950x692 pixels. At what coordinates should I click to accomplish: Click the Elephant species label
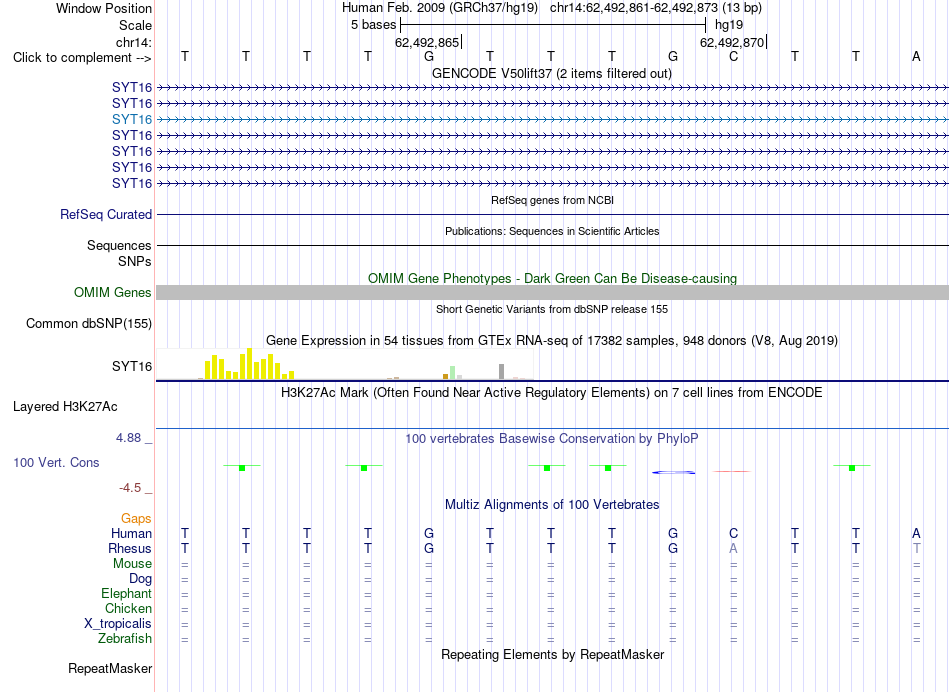126,594
